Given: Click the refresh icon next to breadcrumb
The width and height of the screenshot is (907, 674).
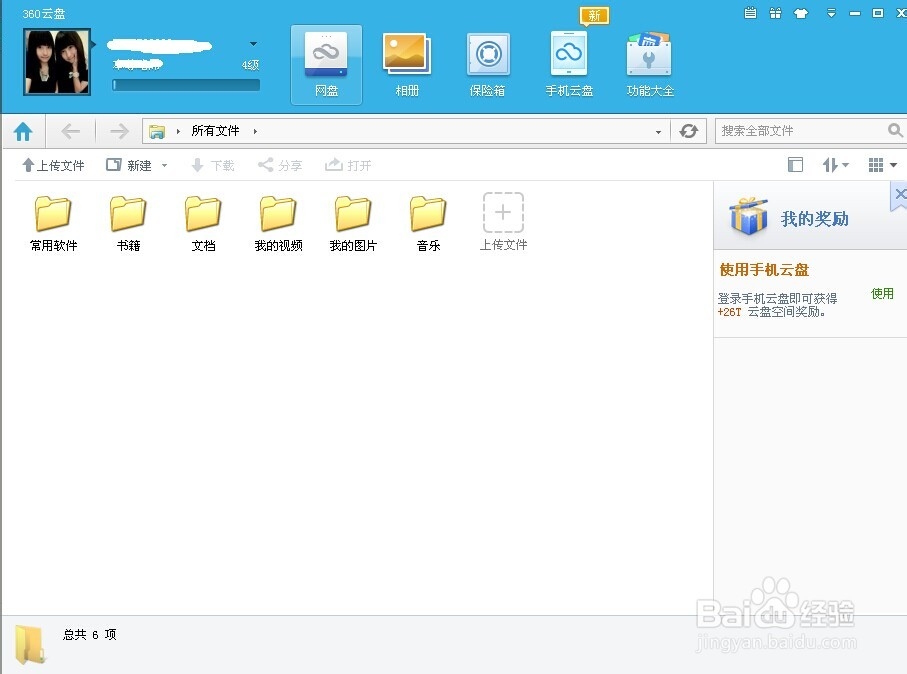Looking at the screenshot, I should click(x=689, y=130).
